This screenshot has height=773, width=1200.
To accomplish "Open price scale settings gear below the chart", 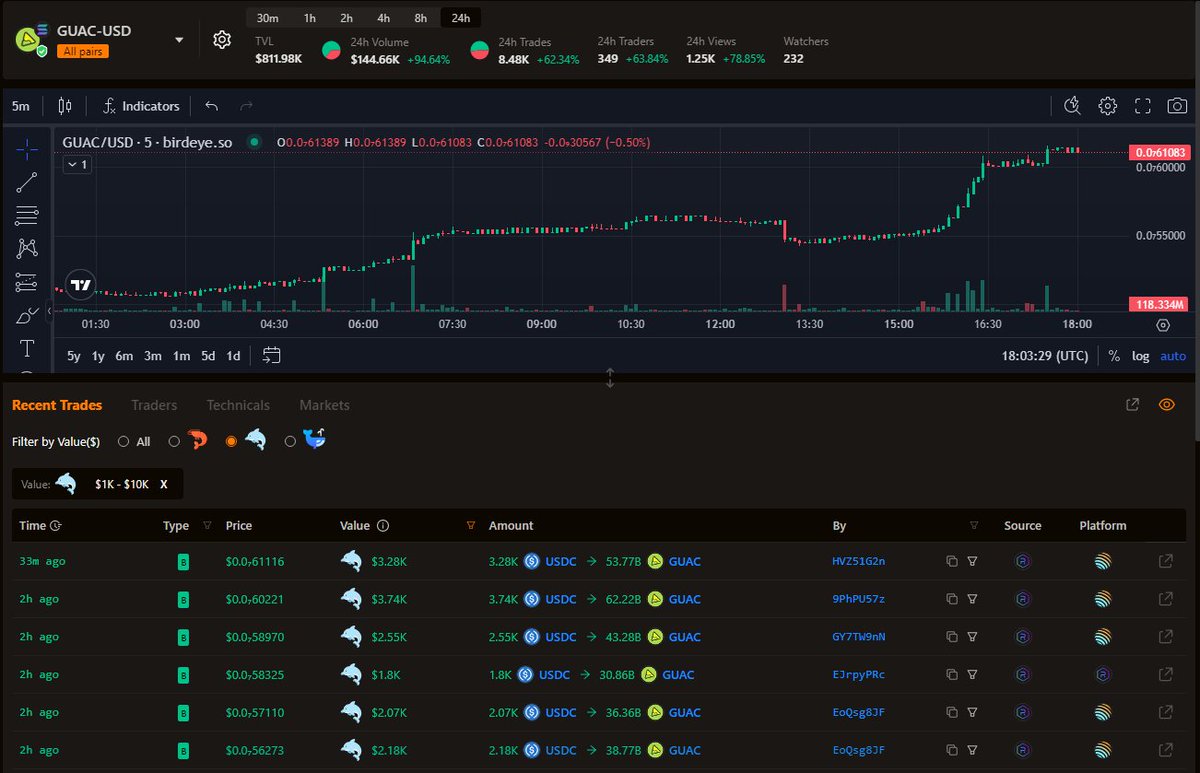I will tap(1162, 325).
